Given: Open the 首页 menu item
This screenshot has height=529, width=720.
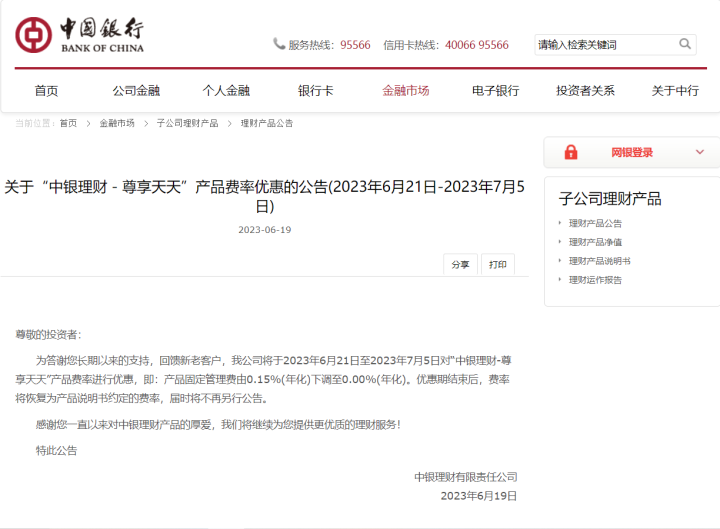Looking at the screenshot, I should tap(46, 91).
